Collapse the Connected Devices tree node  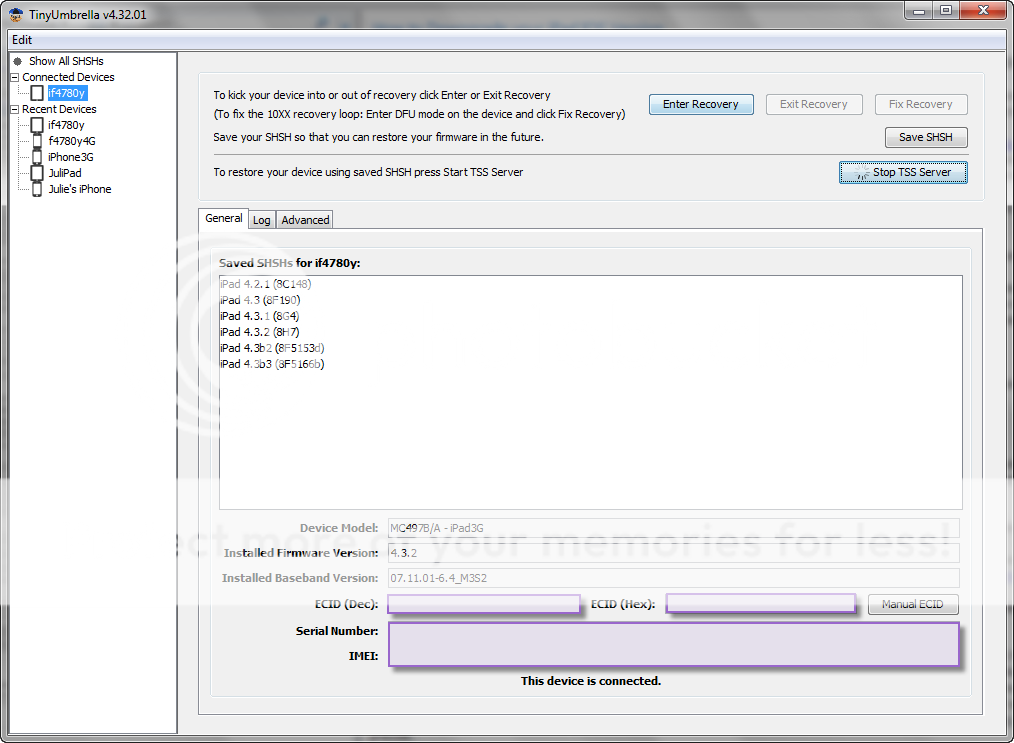tap(15, 77)
